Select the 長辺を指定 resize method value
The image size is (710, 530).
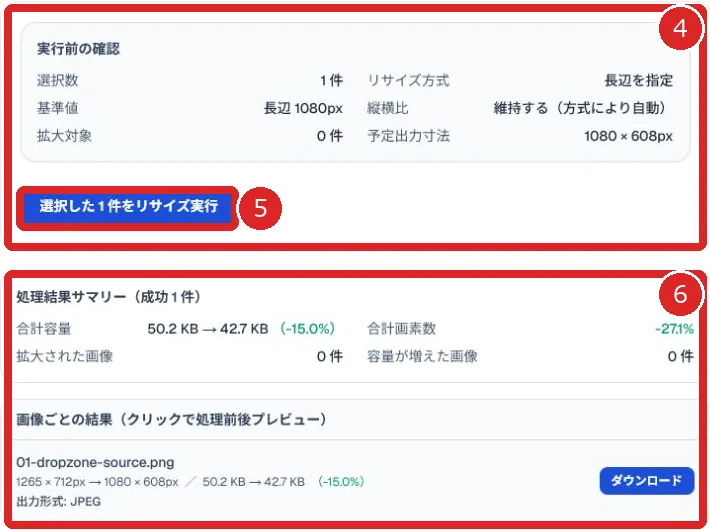pyautogui.click(x=638, y=81)
